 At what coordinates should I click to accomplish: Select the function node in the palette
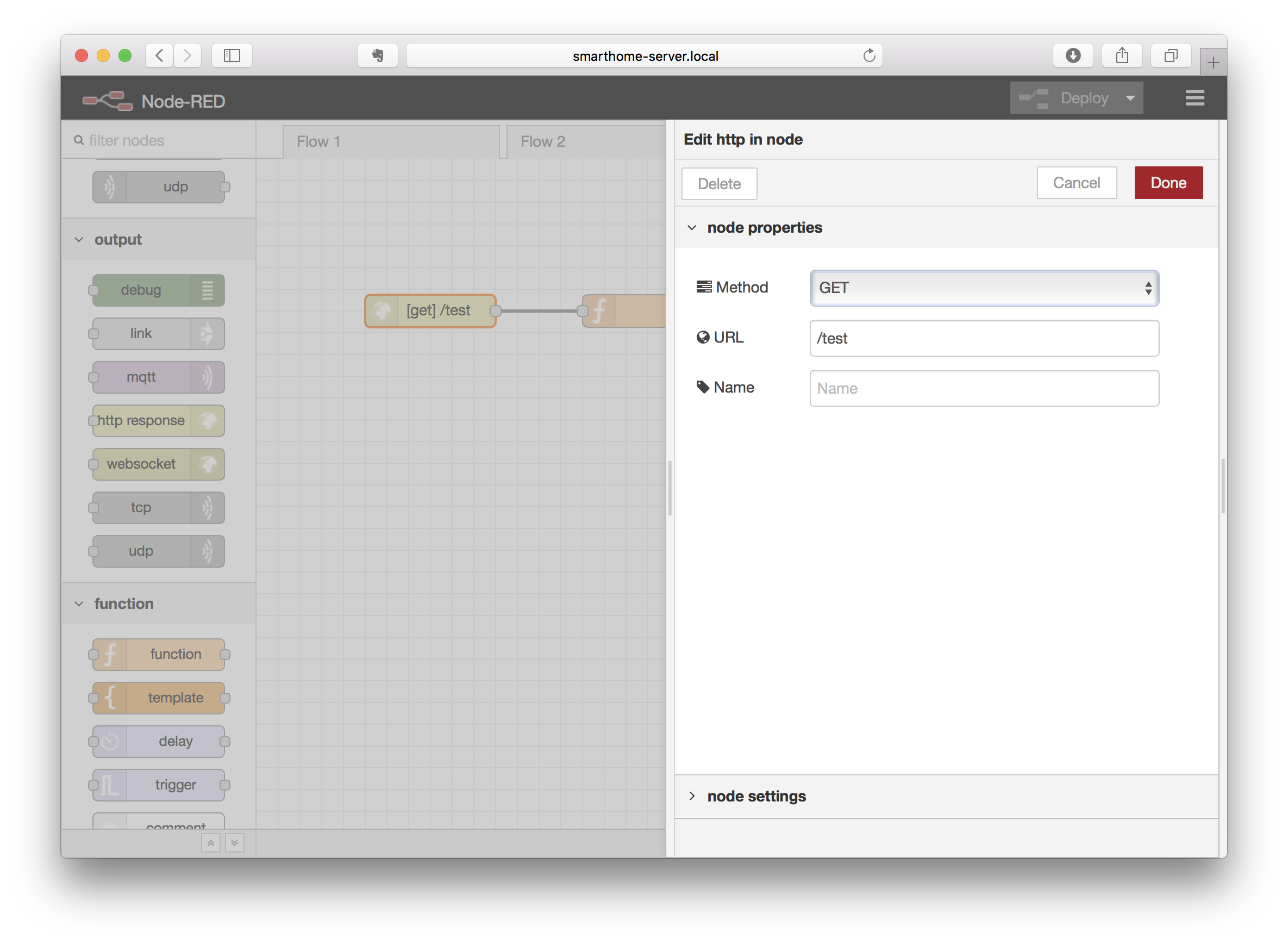[x=159, y=654]
